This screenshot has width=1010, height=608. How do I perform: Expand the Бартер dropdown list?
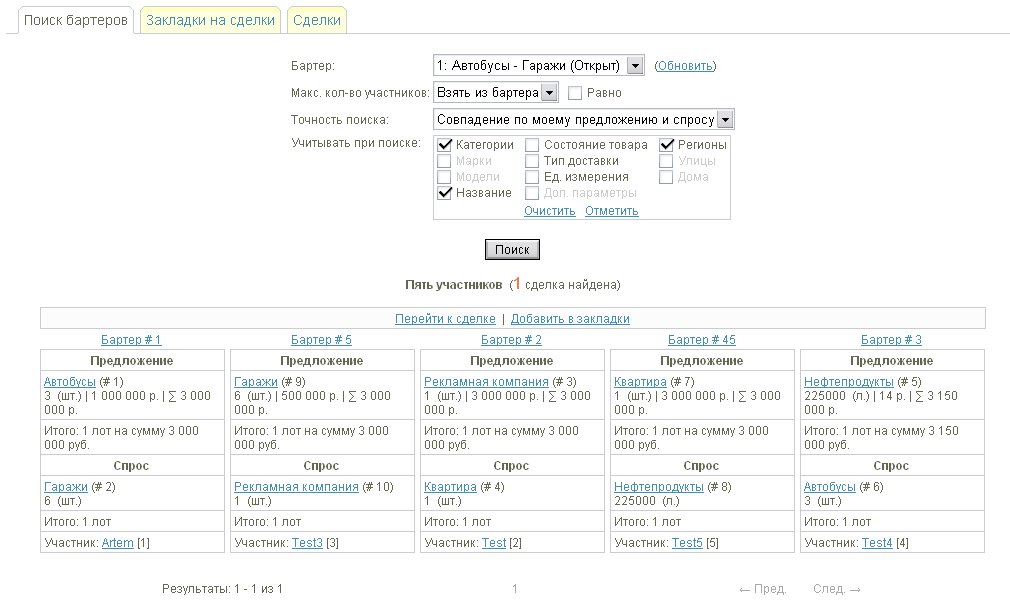(x=634, y=66)
